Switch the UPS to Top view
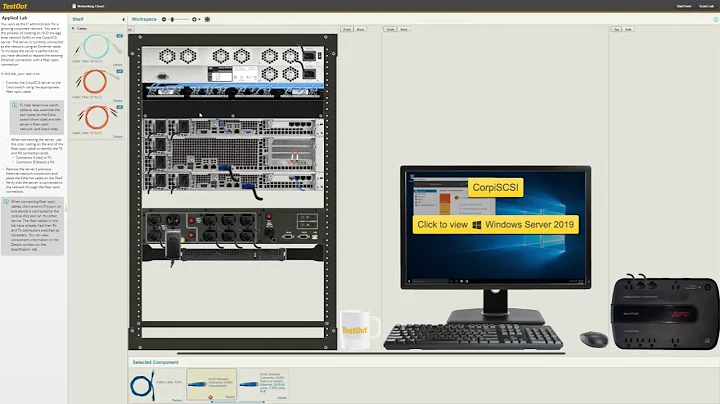720x404 pixels. click(616, 29)
